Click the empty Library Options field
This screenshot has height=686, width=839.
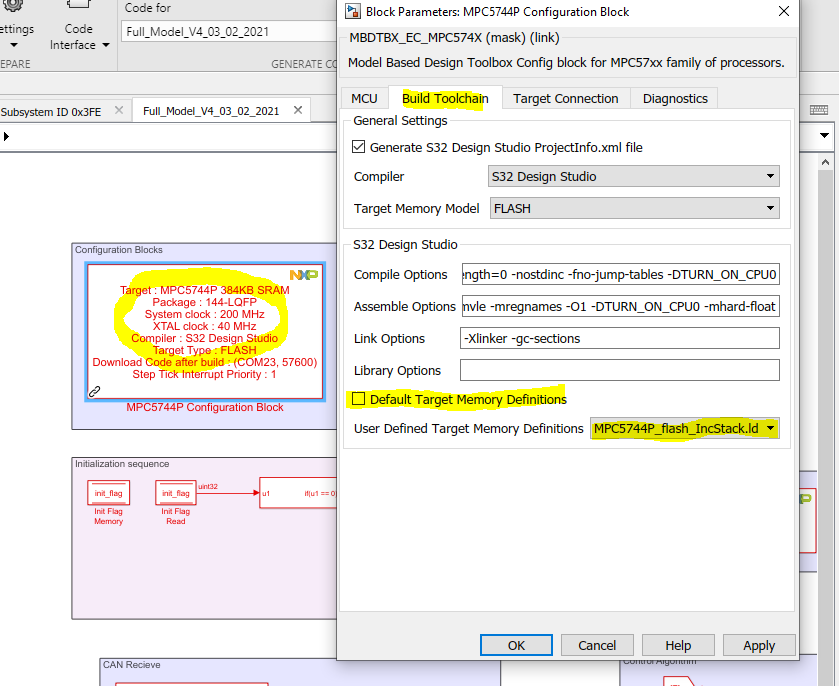620,370
